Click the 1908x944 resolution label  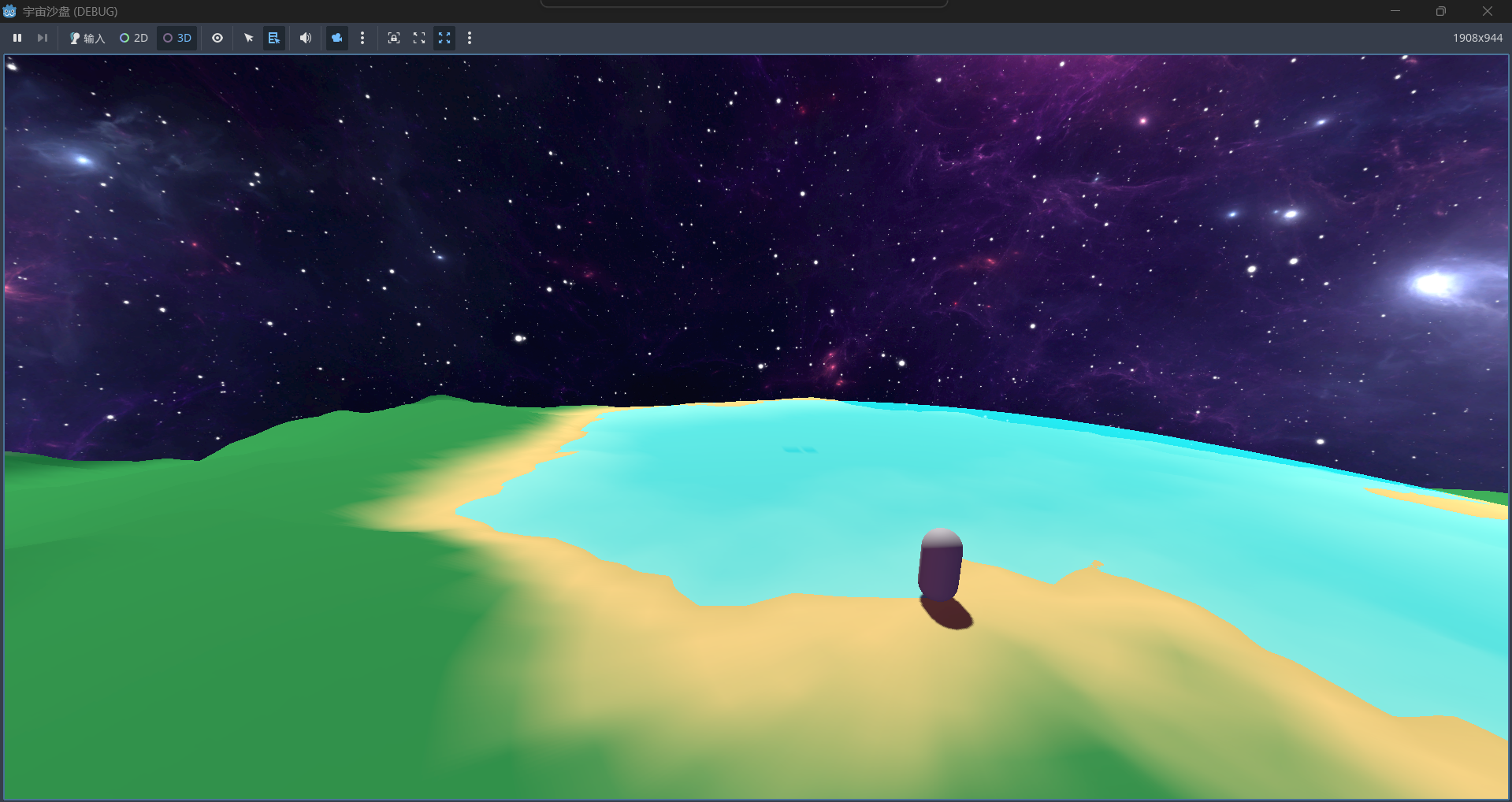click(1477, 38)
